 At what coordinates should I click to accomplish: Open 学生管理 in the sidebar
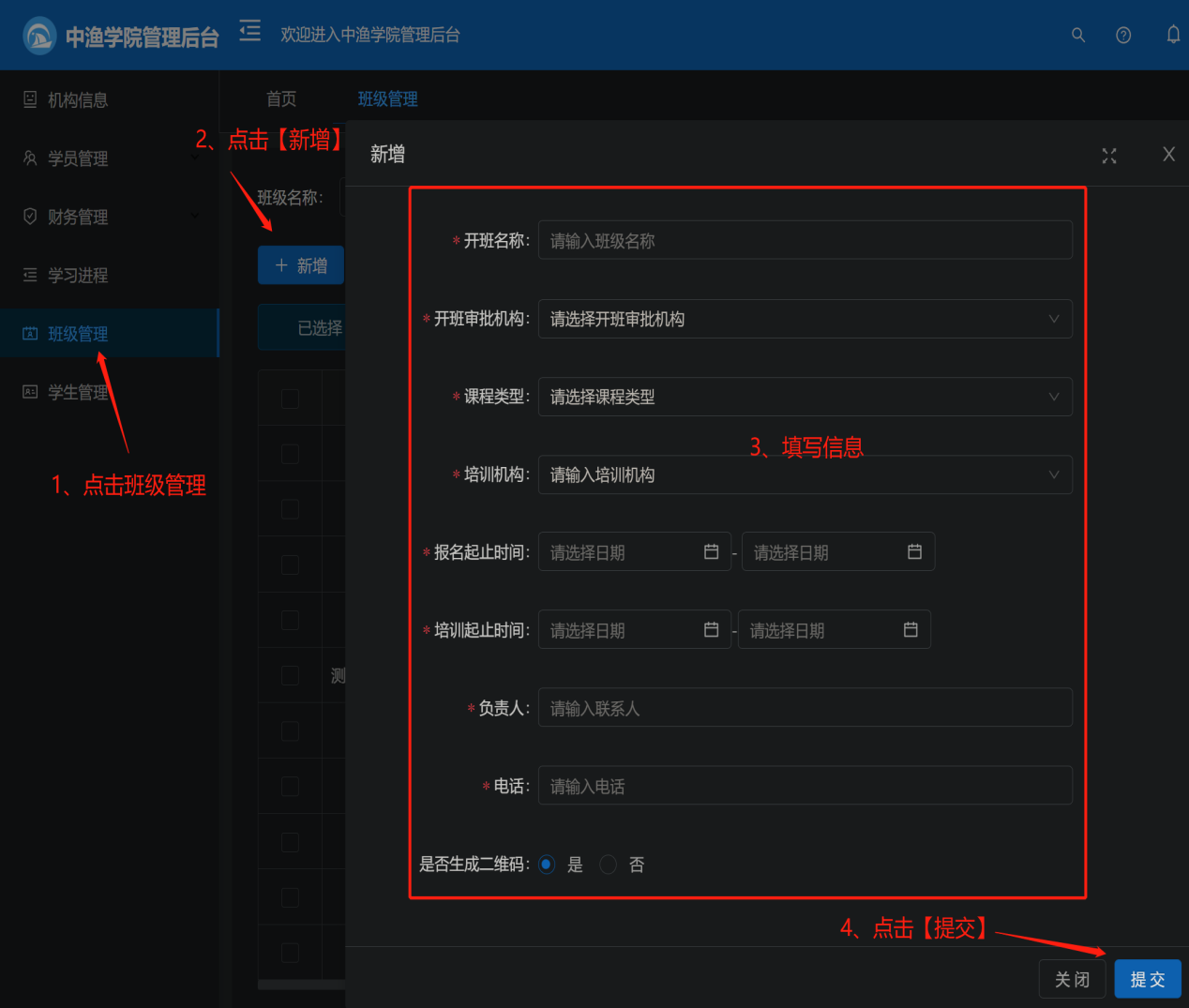pyautogui.click(x=110, y=392)
